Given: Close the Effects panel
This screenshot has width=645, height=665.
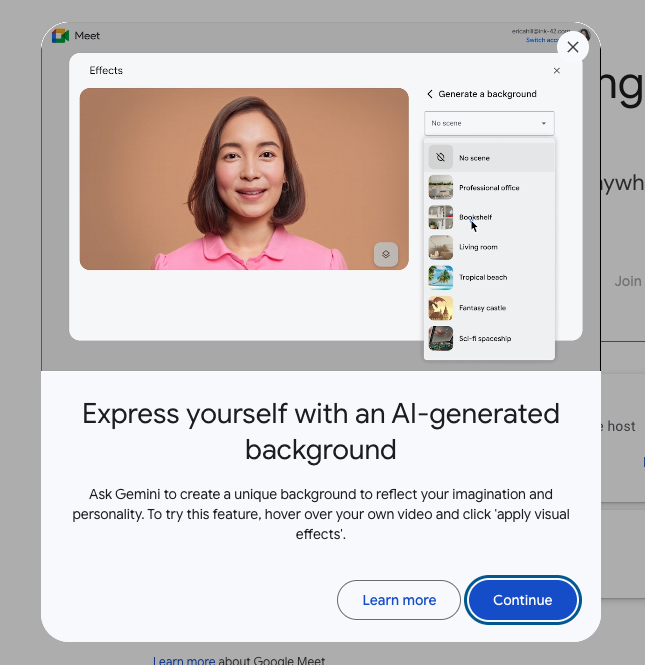Looking at the screenshot, I should (x=556, y=71).
